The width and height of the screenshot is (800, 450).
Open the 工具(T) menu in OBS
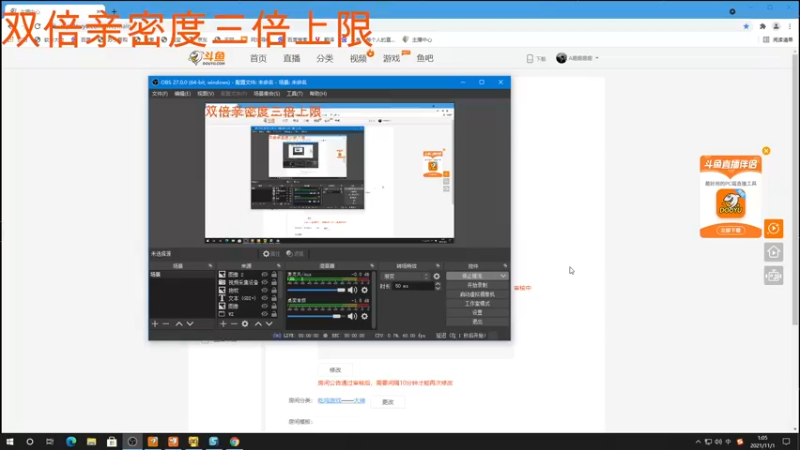[294, 94]
